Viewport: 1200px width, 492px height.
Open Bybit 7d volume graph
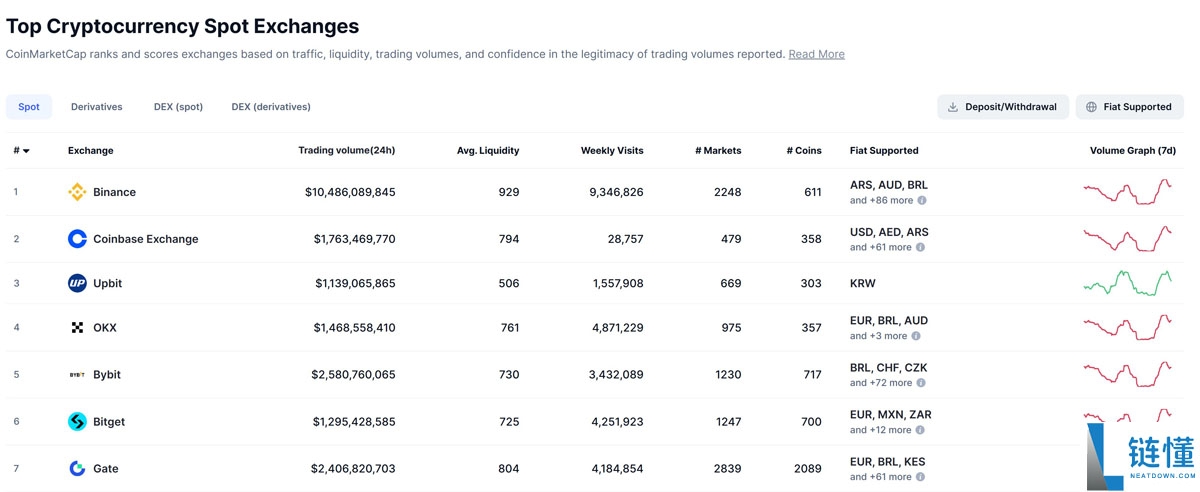(x=1128, y=374)
